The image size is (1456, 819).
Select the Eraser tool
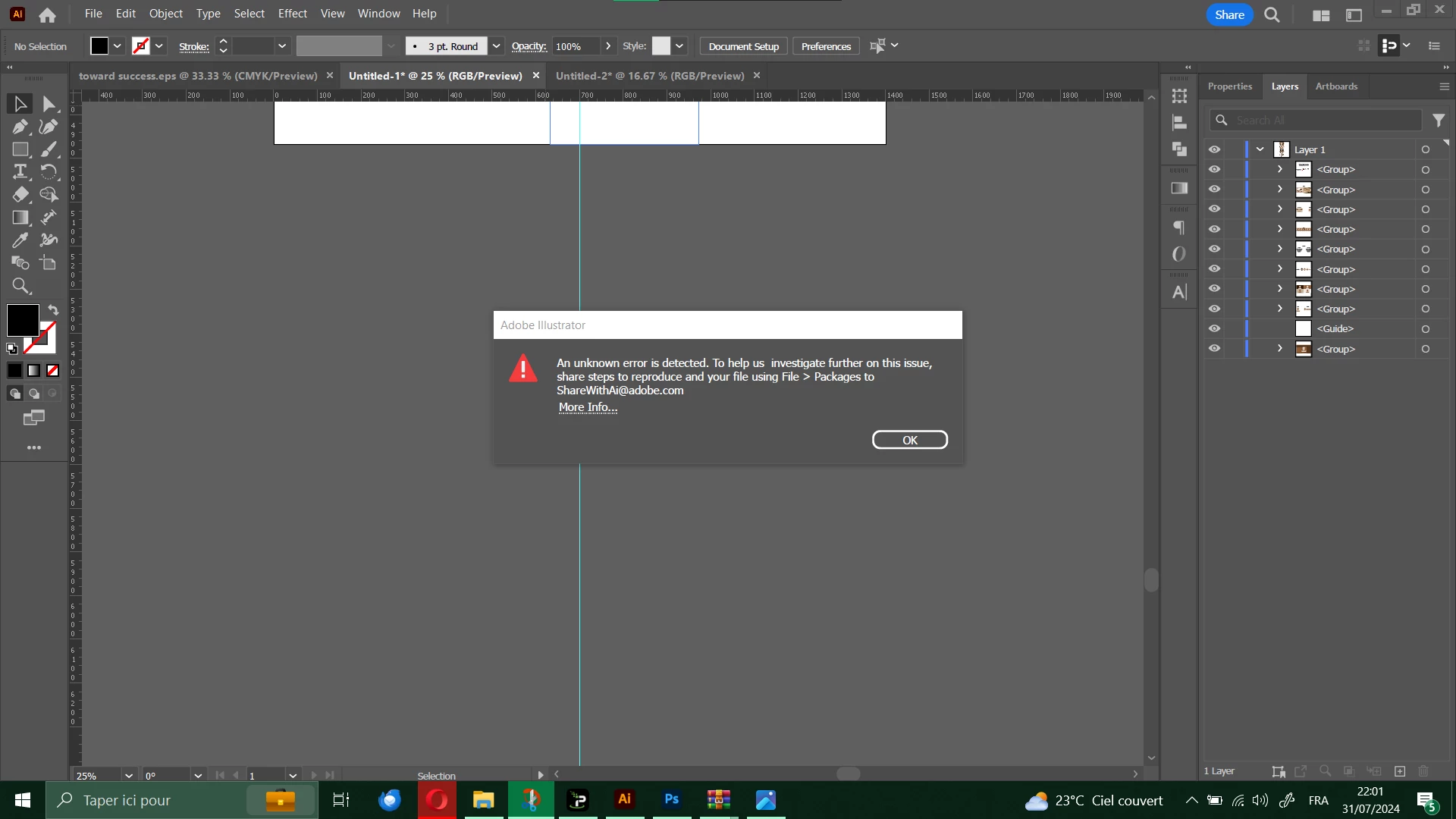(20, 195)
